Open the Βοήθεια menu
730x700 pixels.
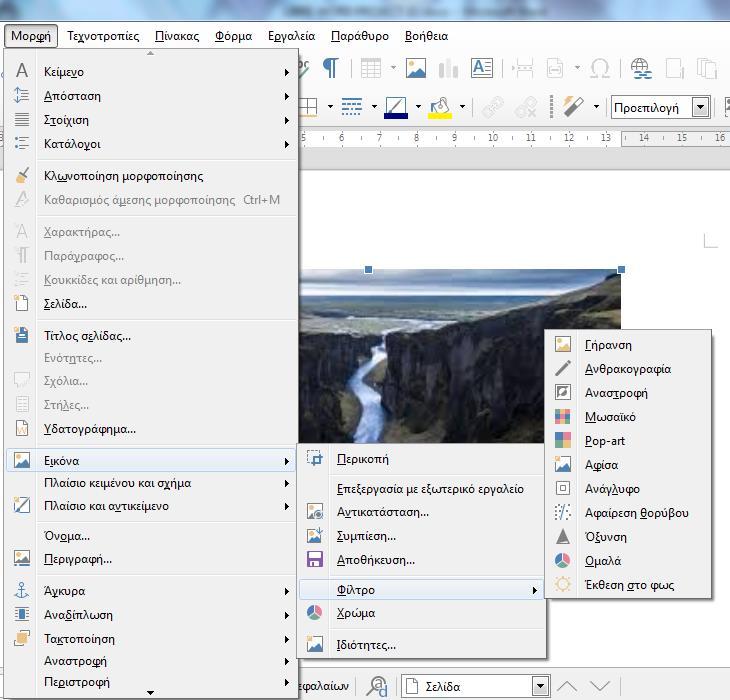(x=426, y=36)
